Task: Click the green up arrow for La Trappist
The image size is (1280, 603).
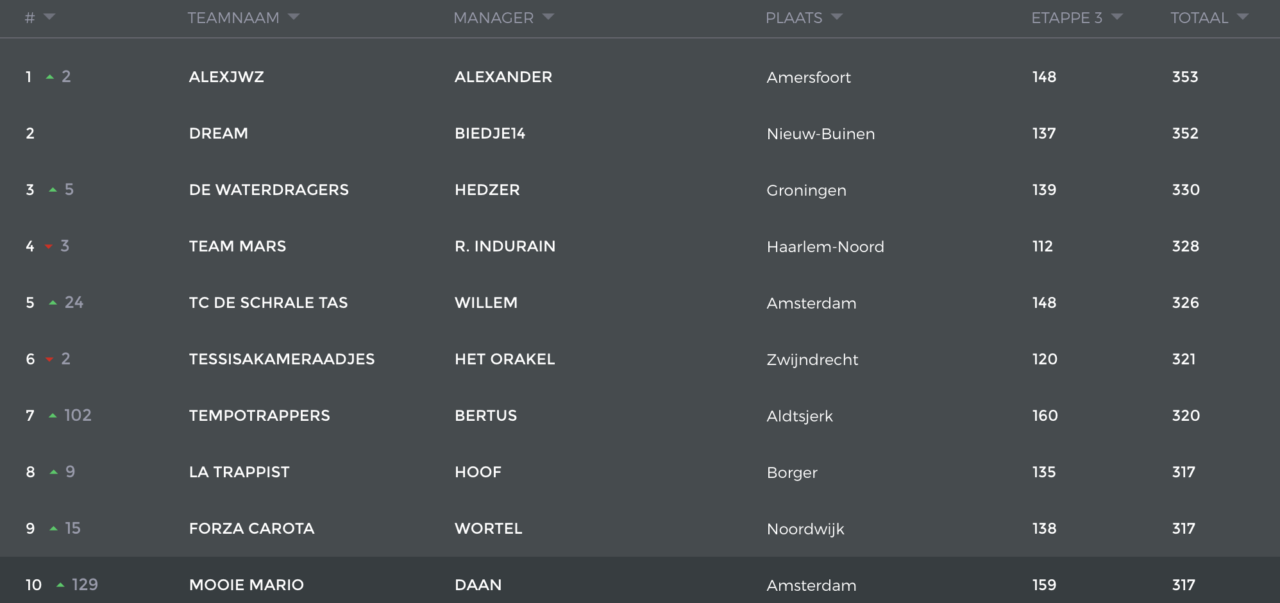Action: tap(53, 472)
